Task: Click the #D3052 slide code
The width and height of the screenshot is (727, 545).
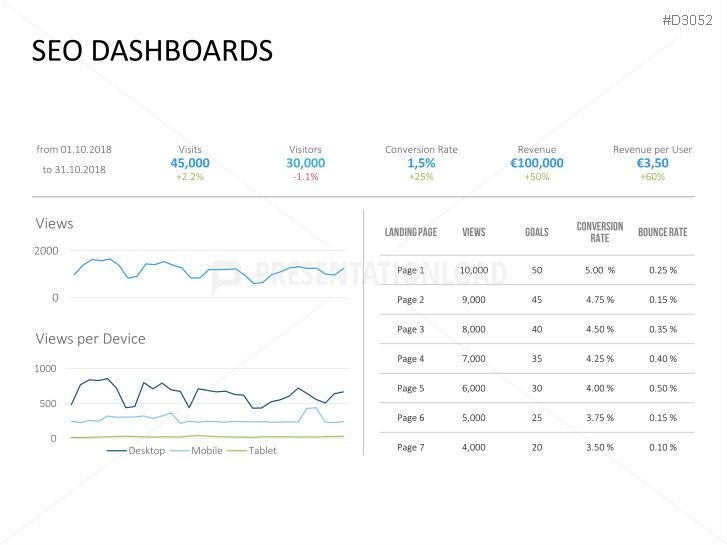Action: click(690, 20)
